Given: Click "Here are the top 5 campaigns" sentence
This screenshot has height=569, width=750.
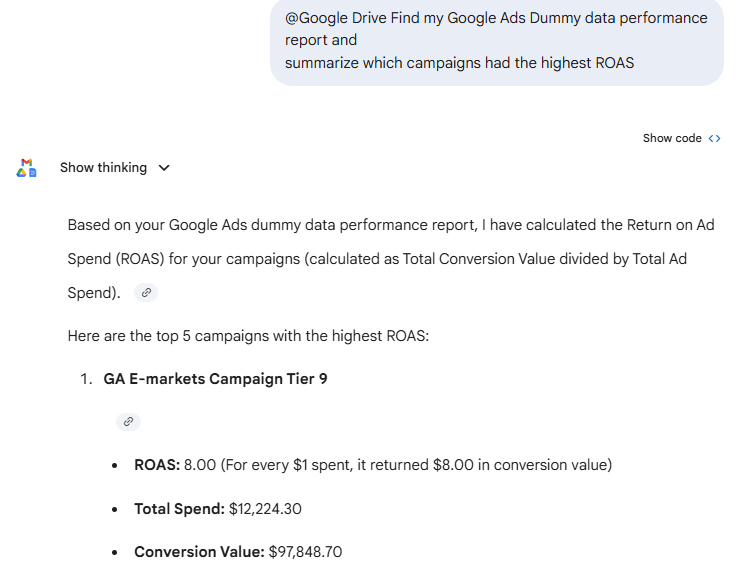Looking at the screenshot, I should coord(248,336).
